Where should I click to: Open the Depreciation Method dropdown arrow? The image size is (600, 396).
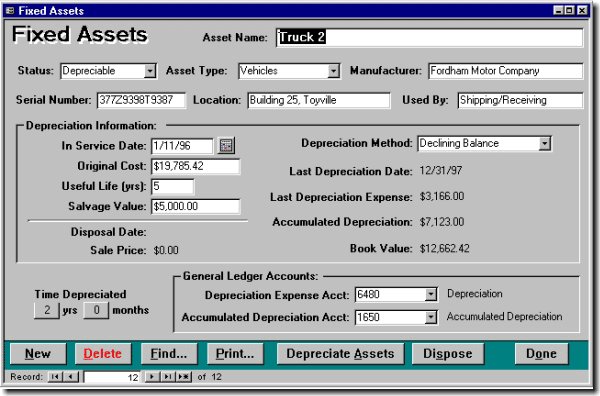(545, 143)
